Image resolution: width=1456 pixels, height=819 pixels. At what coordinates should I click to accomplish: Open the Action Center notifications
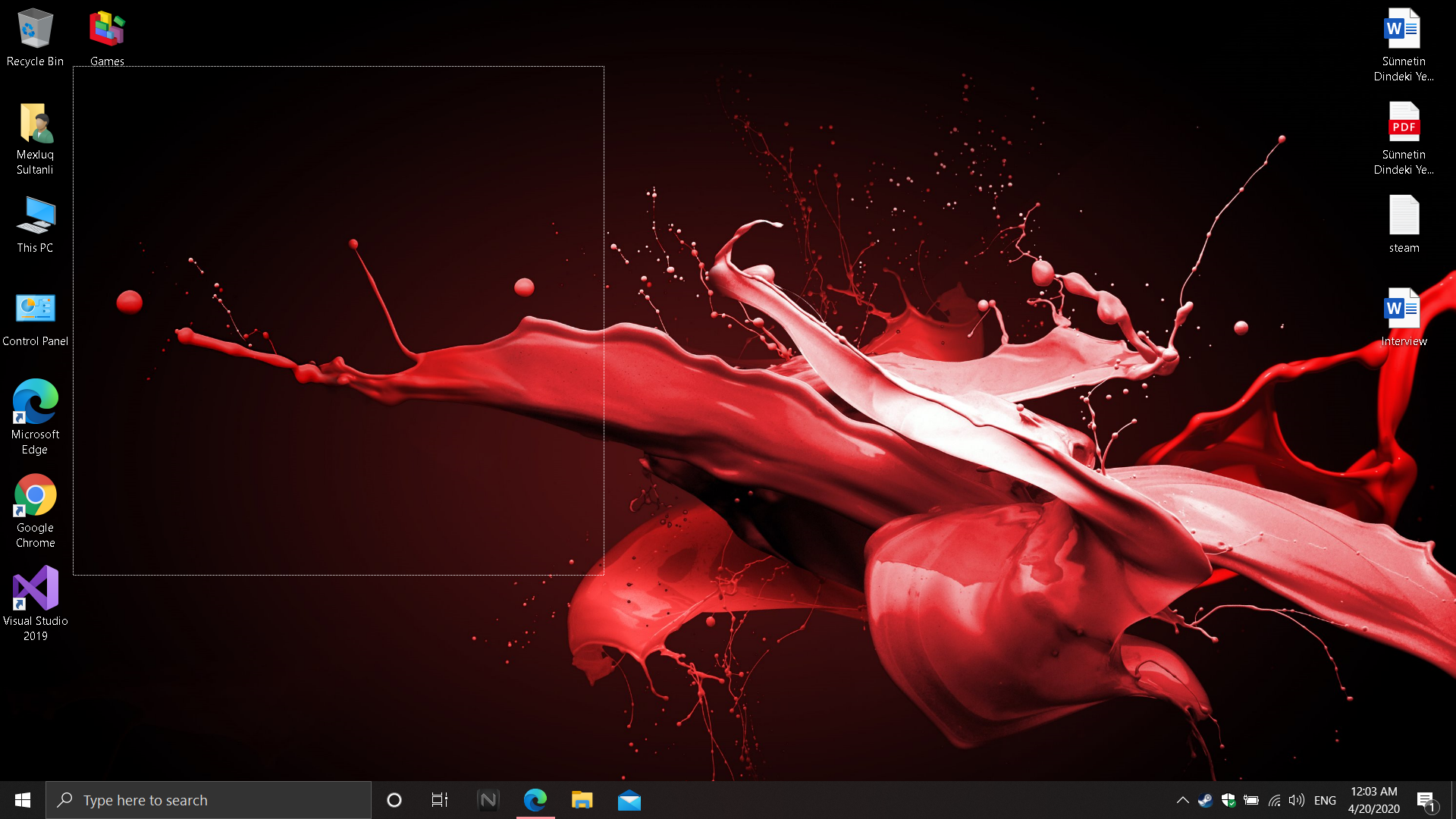tap(1426, 800)
